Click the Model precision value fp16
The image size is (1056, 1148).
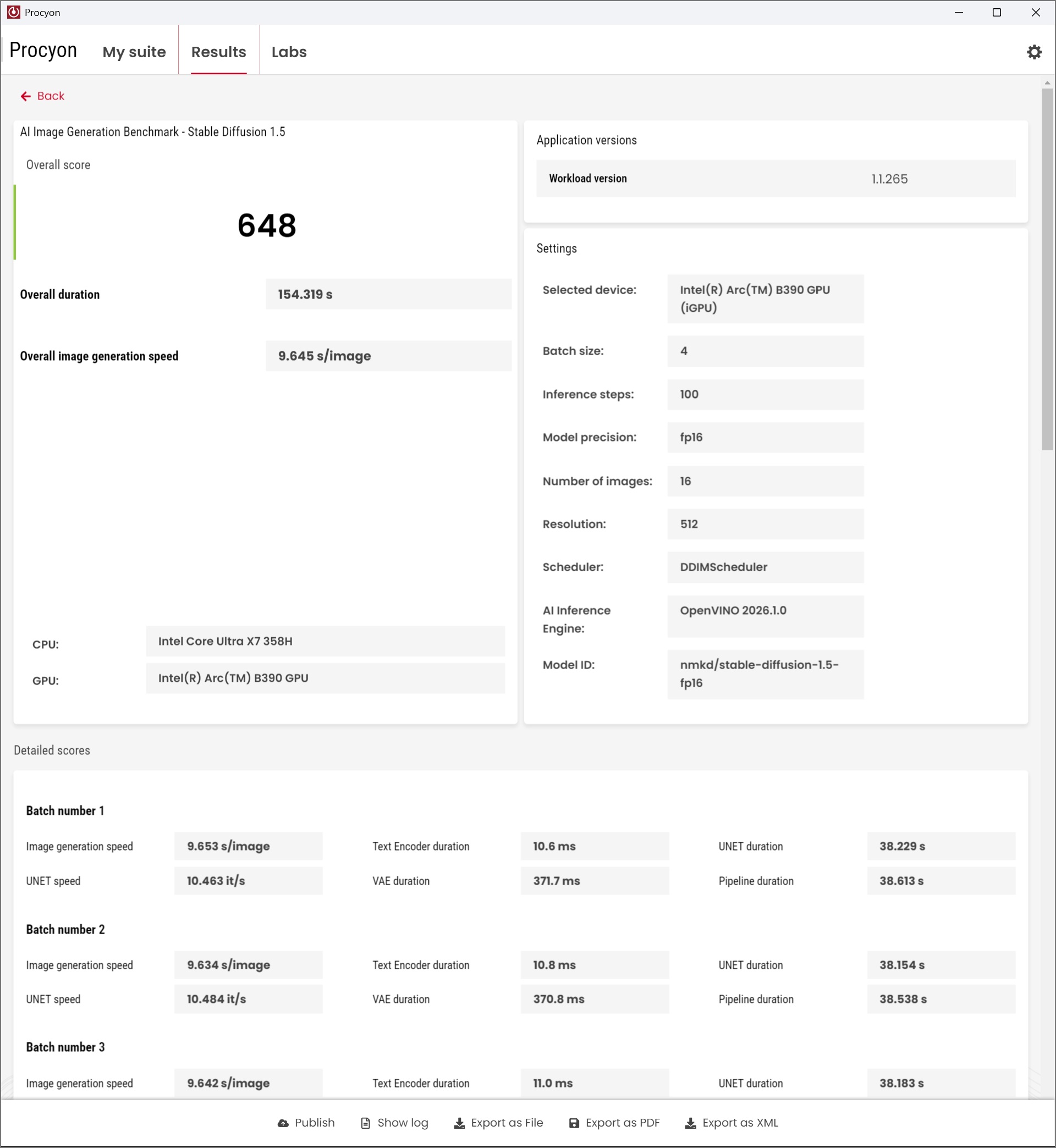click(x=766, y=438)
